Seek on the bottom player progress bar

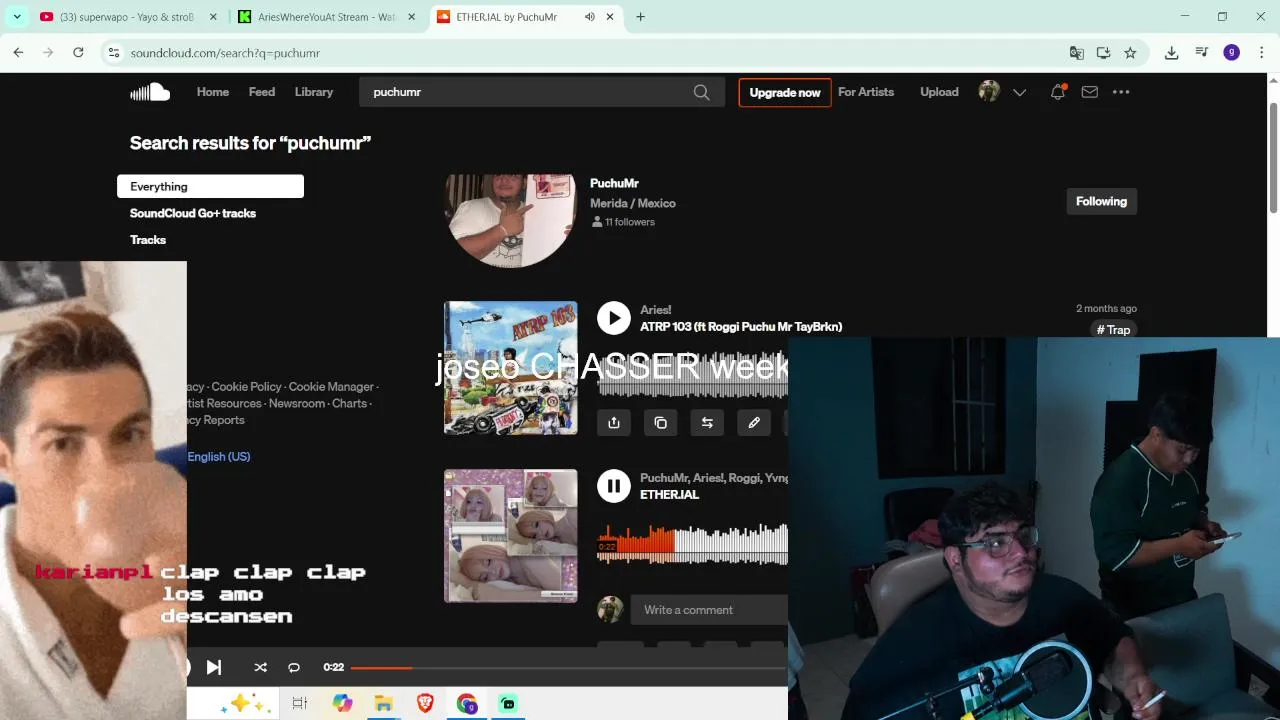[x=568, y=667]
